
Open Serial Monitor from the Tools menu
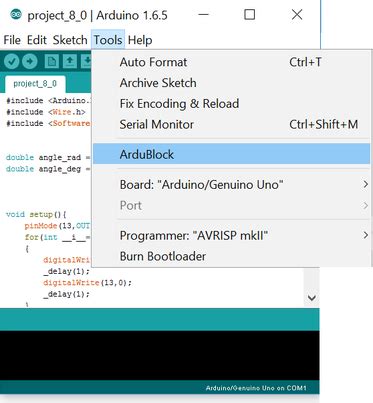[x=232, y=124]
